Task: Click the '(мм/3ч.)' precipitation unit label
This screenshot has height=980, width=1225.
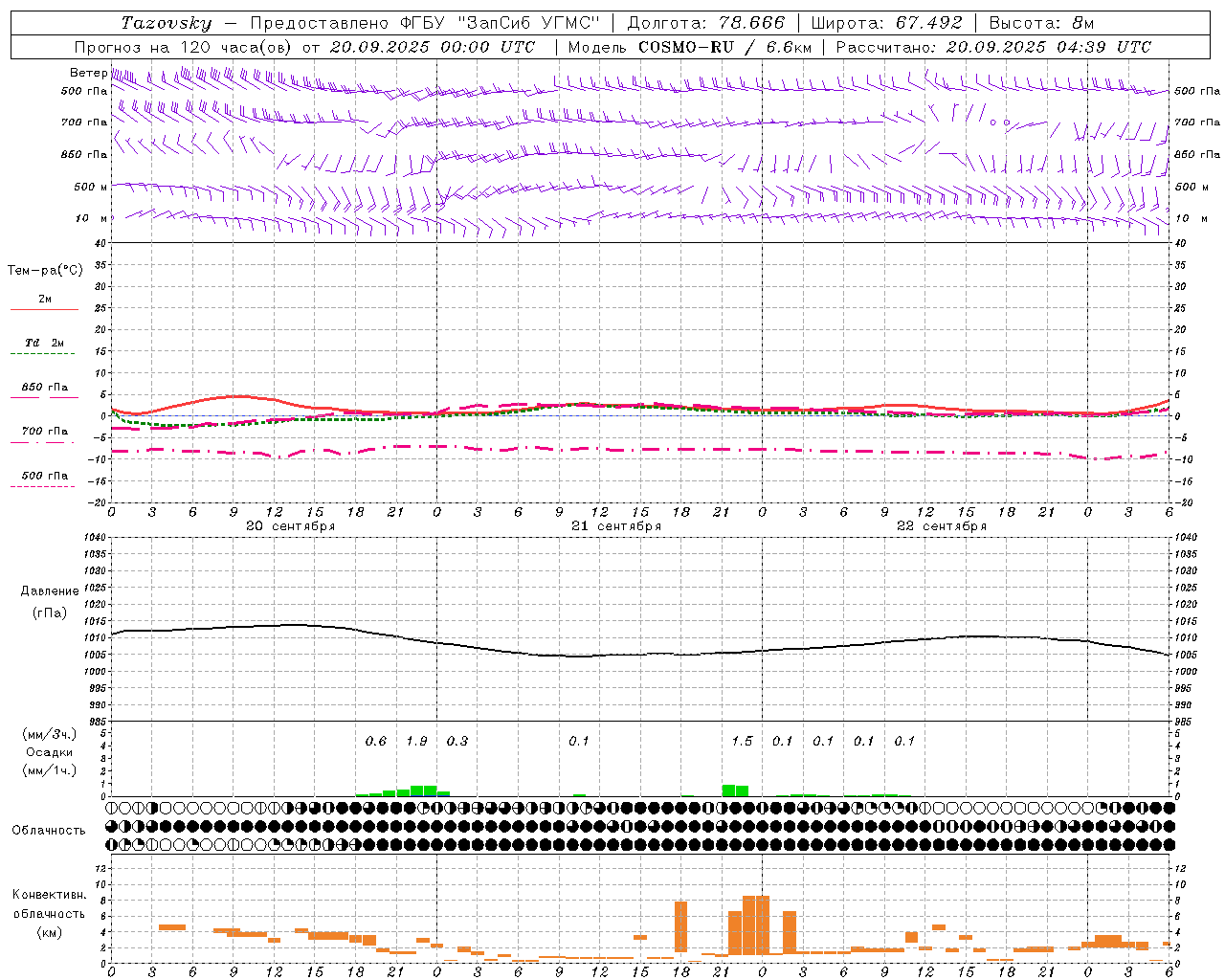Action: click(x=50, y=734)
